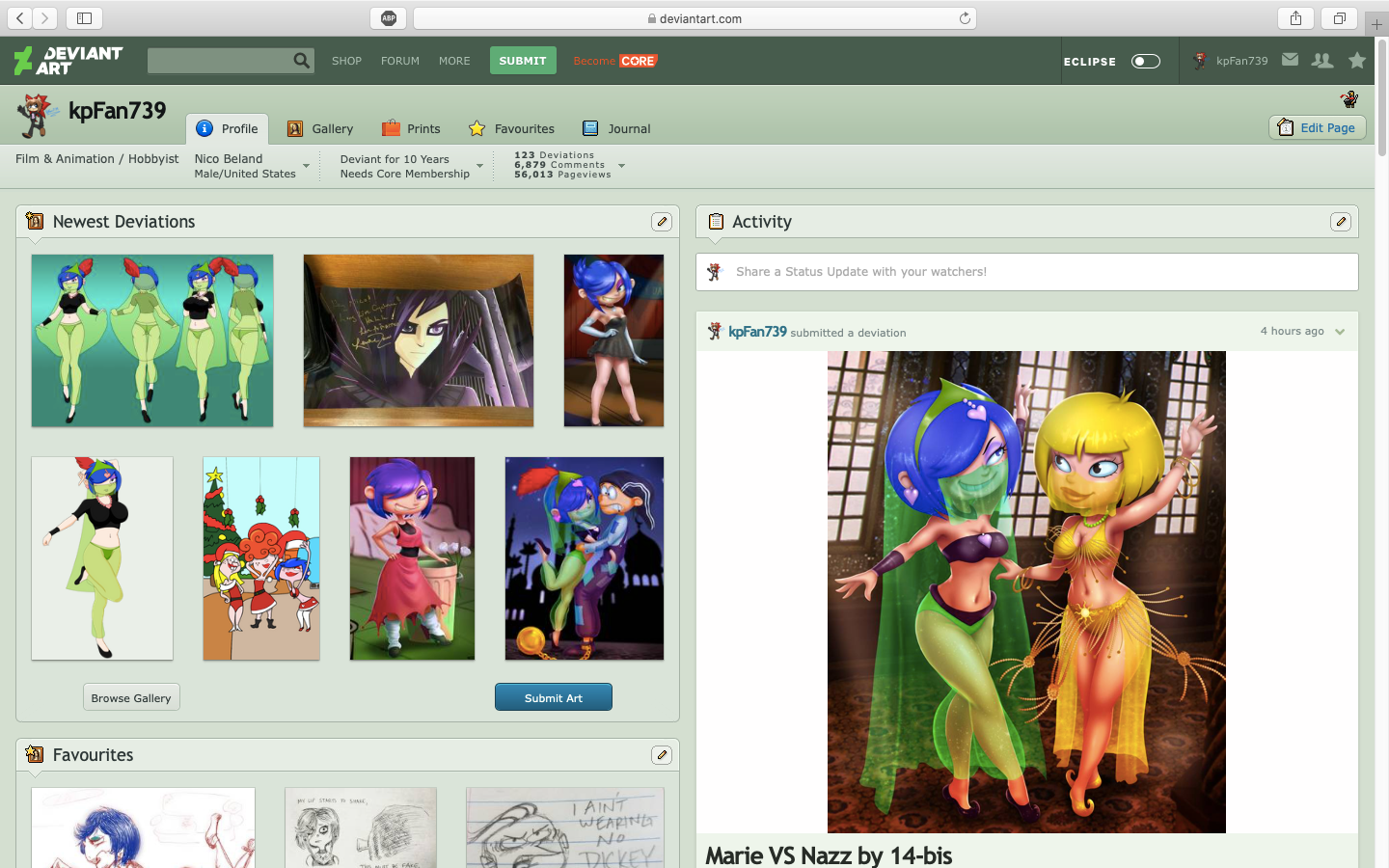The image size is (1389, 868).
Task: Open the friends/watchers icon
Action: [x=1322, y=60]
